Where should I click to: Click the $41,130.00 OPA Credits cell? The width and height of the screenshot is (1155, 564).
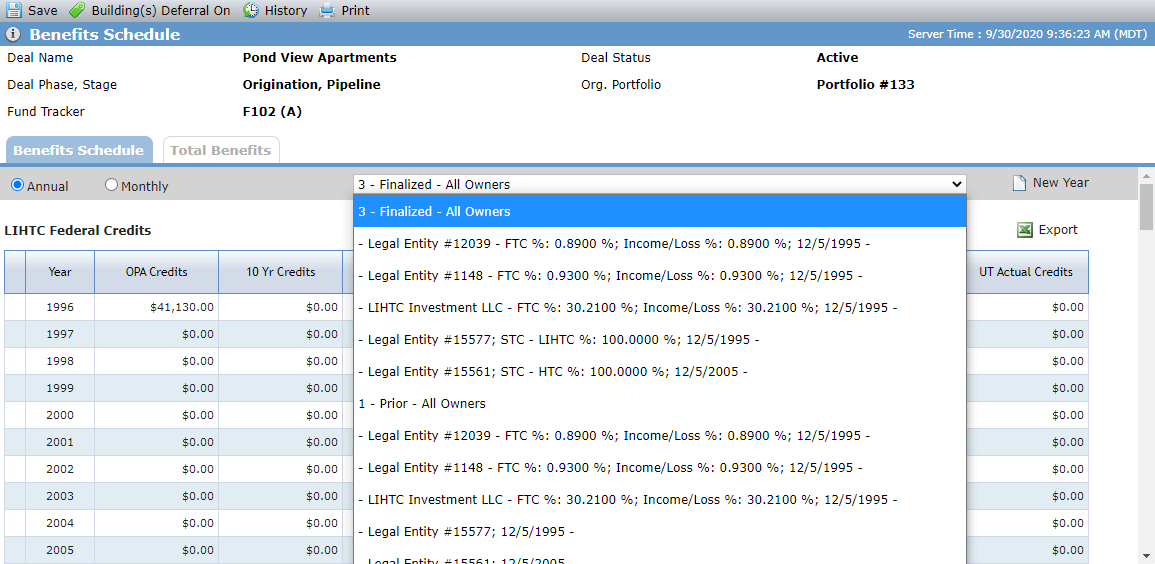coord(156,307)
